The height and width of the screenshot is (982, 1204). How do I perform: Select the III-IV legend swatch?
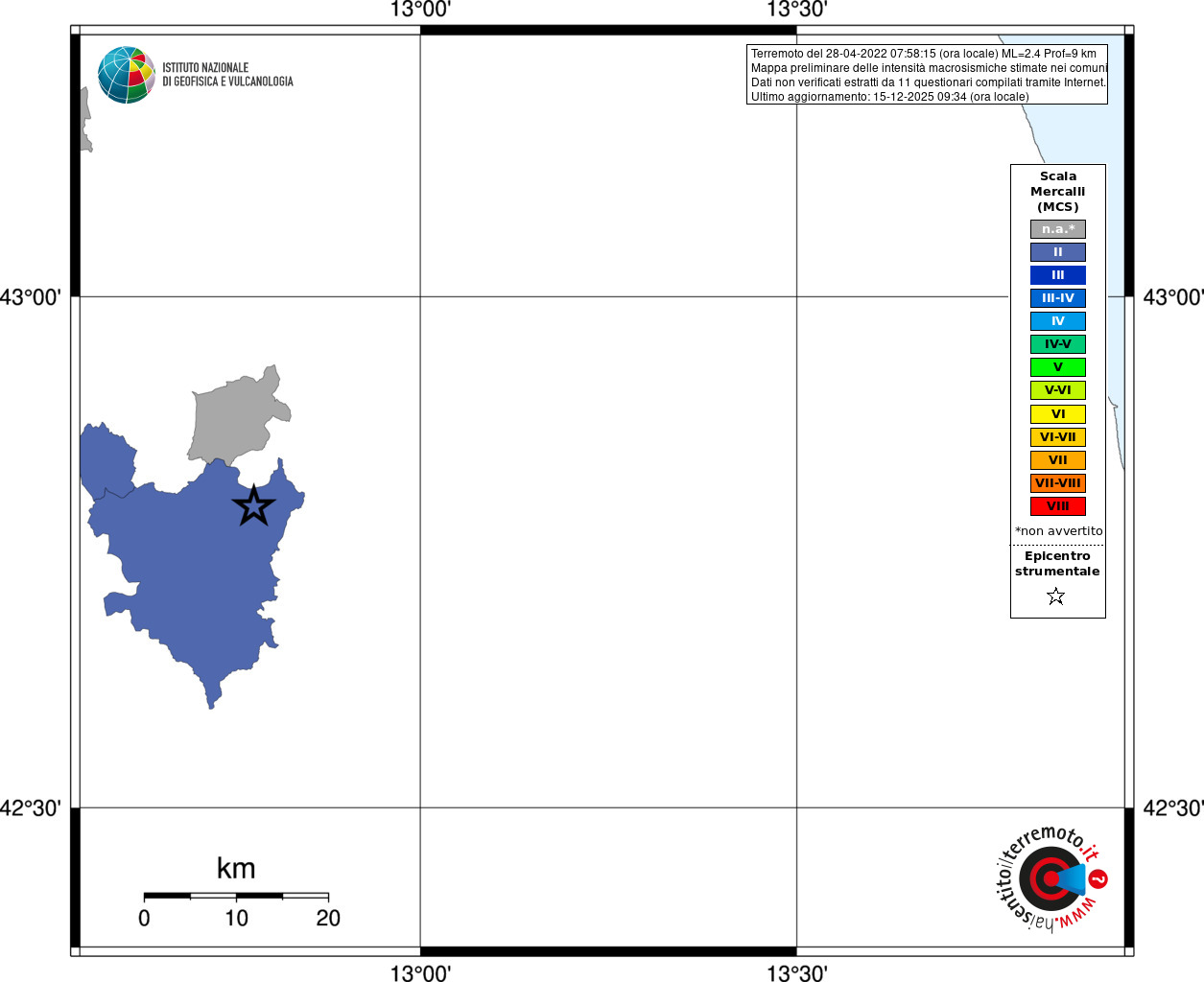point(1058,298)
